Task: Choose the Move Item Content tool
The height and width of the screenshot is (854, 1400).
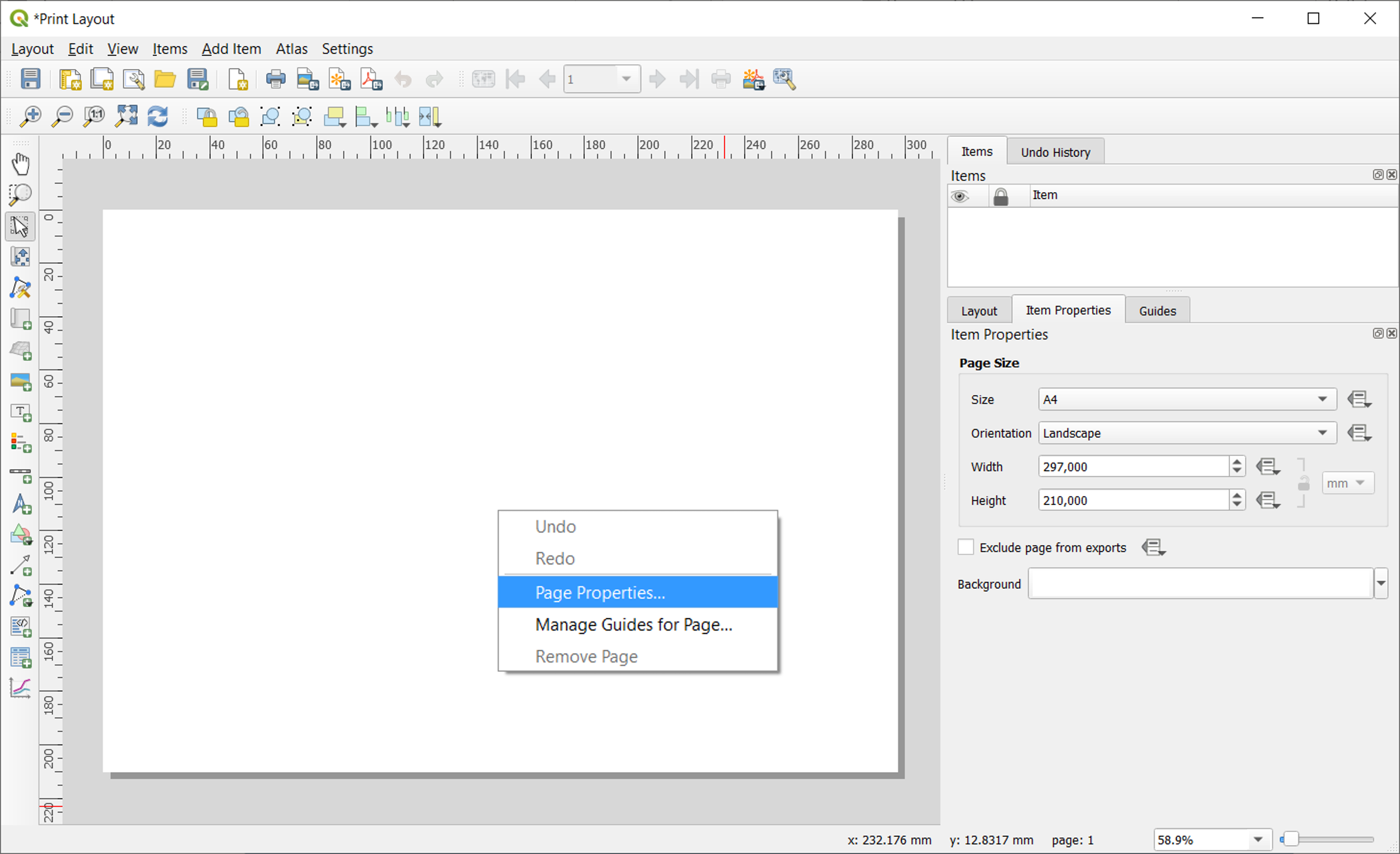Action: click(20, 257)
